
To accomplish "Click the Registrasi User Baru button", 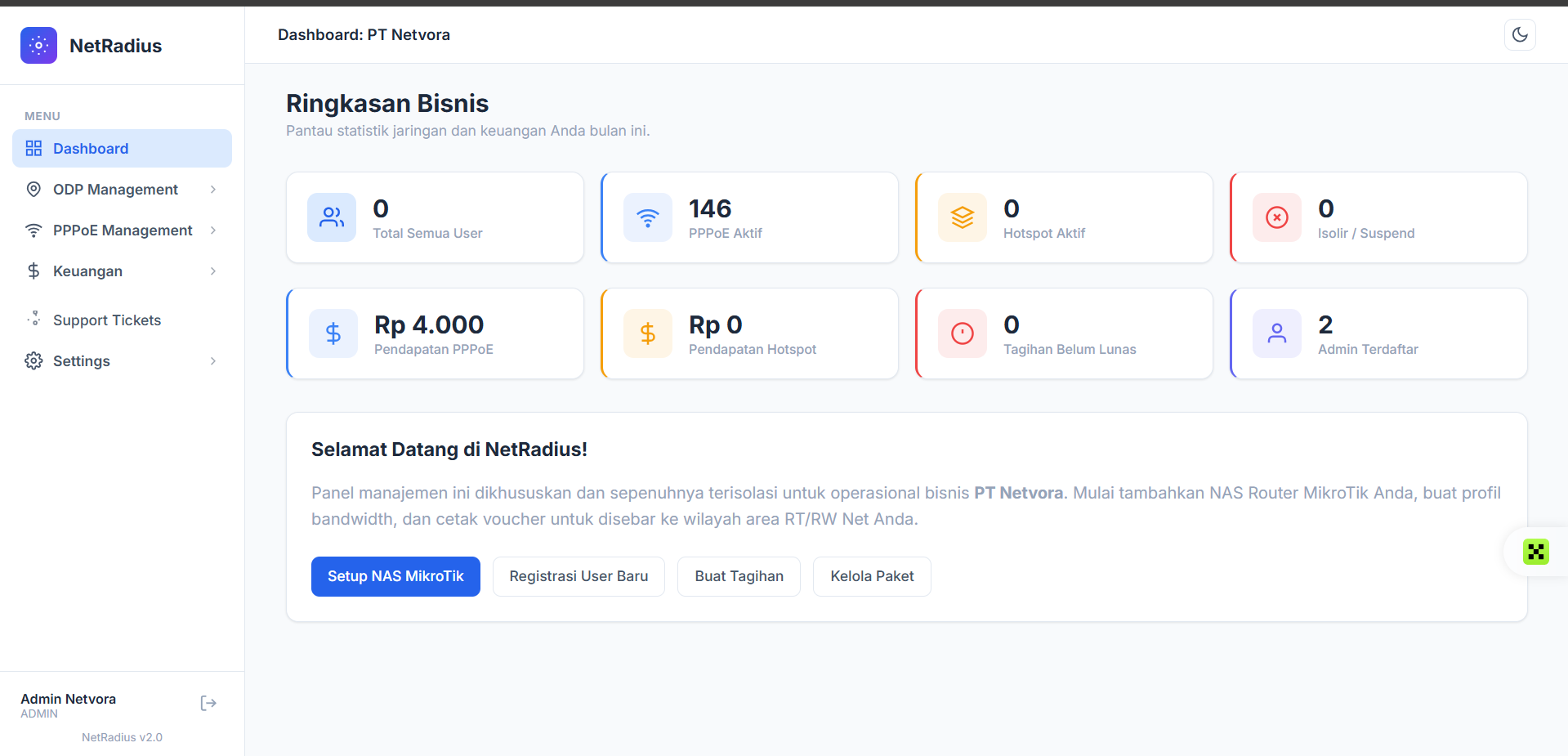I will (x=579, y=577).
